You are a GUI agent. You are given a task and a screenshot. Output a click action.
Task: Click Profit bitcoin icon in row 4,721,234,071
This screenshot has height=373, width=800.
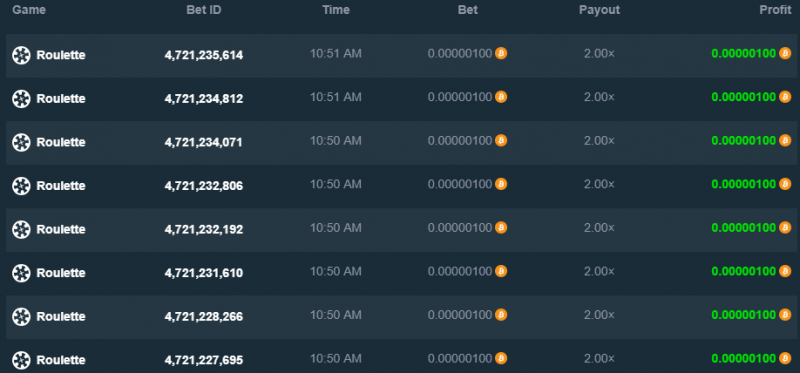(x=785, y=140)
